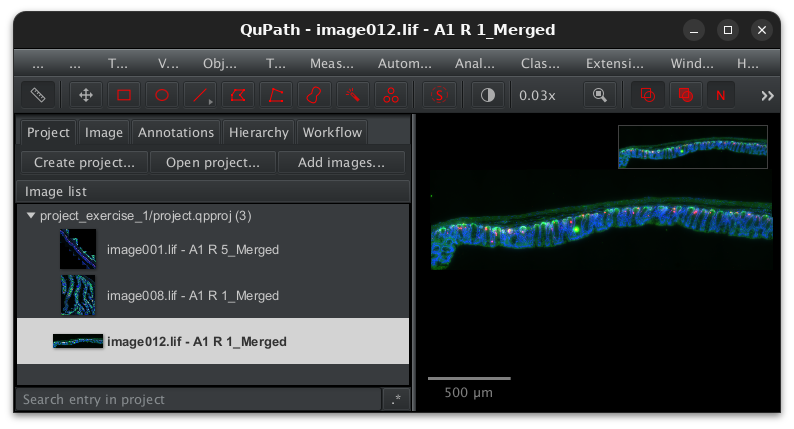Select the Ellipse annotation tool
Screen dimensions: 794x429
click(x=162, y=96)
